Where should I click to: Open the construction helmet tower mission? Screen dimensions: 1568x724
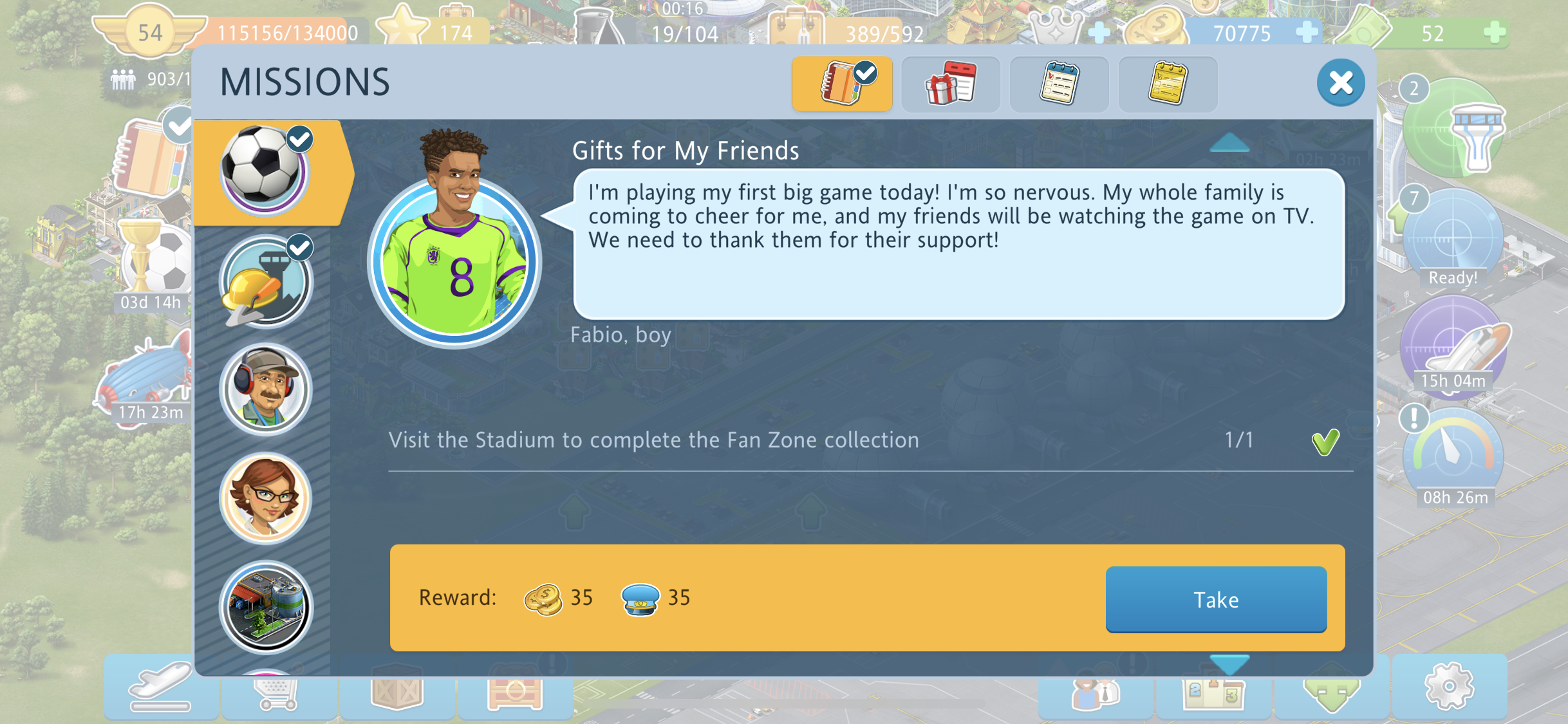point(266,281)
